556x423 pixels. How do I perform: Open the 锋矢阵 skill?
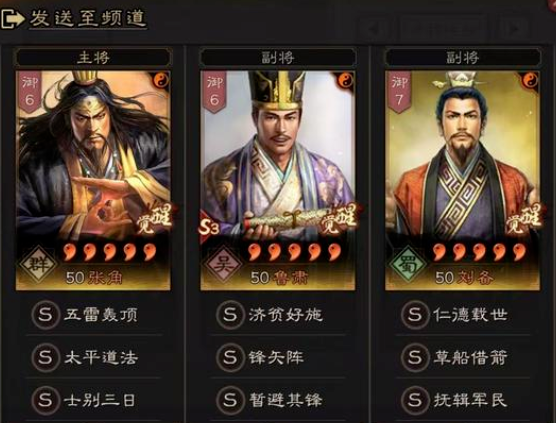click(278, 357)
